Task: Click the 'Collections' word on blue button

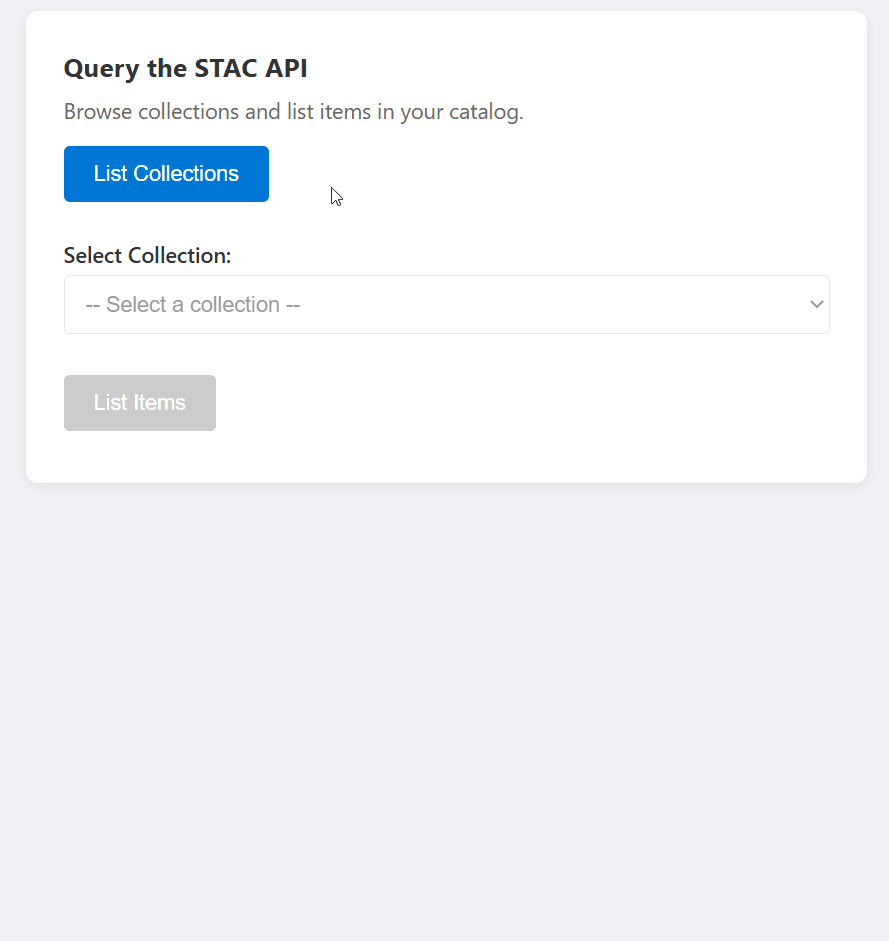Action: pos(186,174)
